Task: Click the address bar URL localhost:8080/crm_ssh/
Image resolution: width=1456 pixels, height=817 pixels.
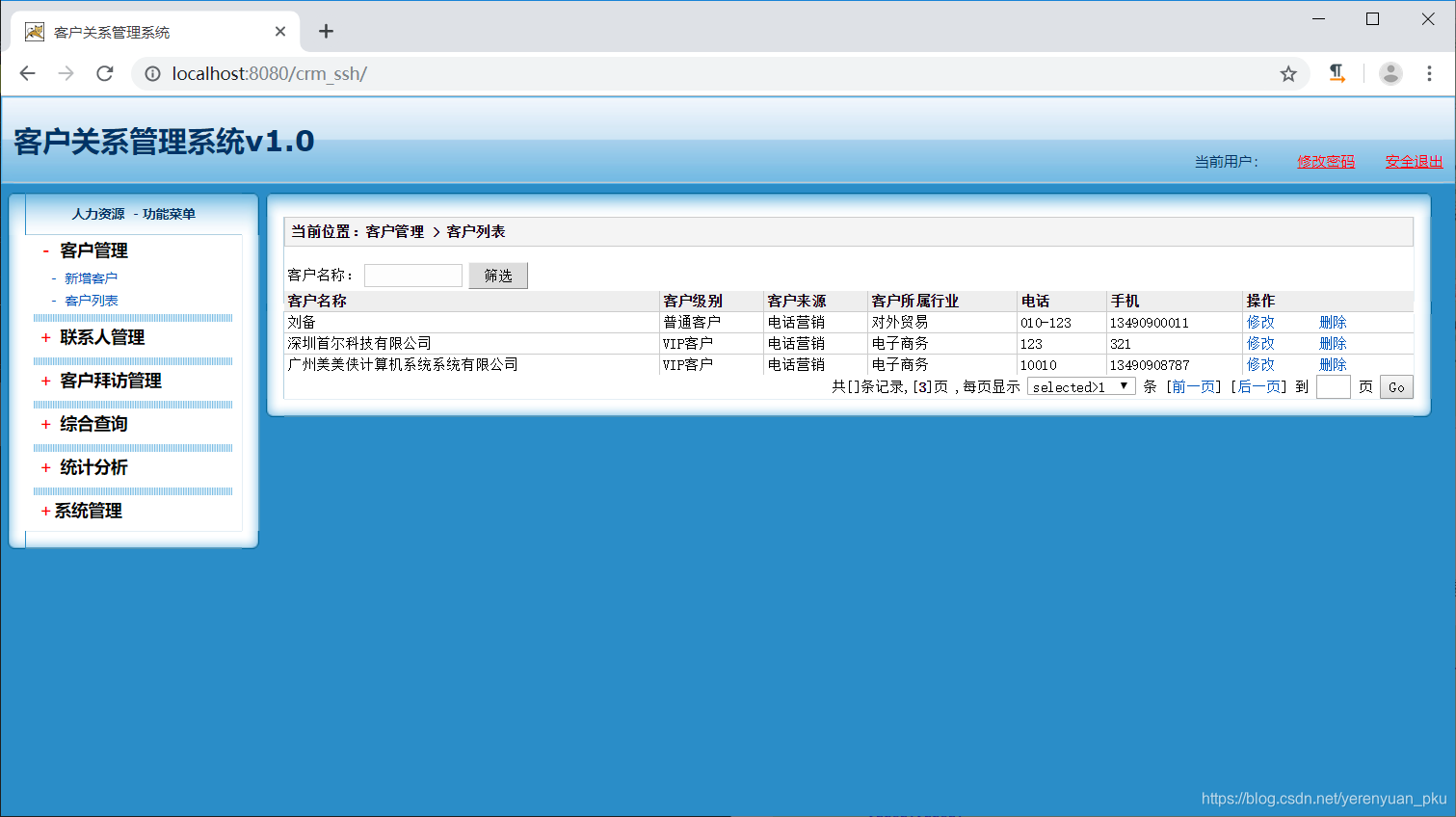Action: point(269,73)
